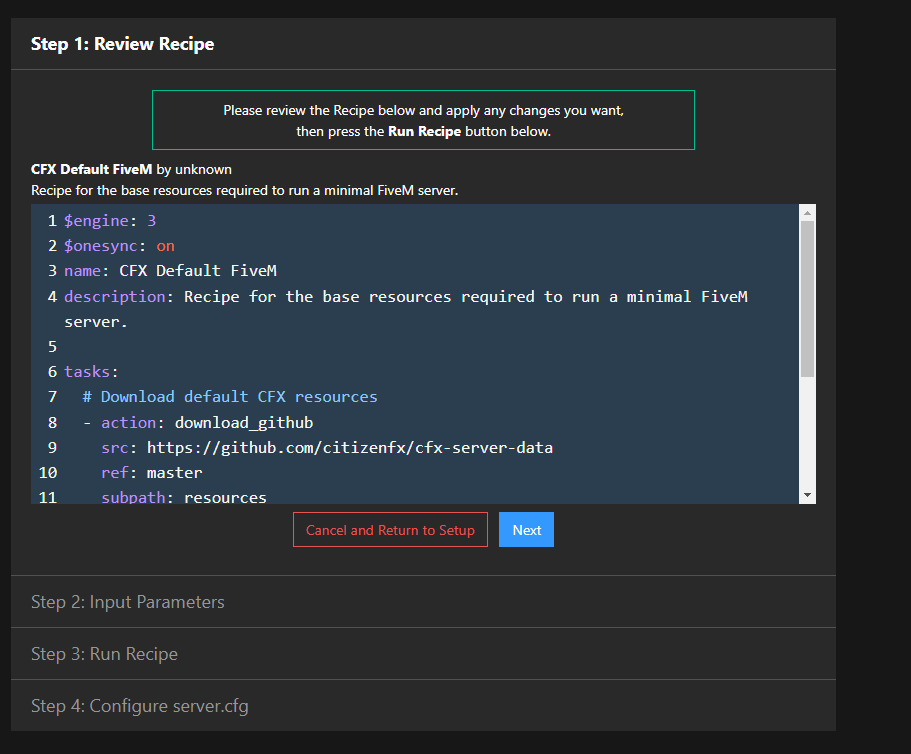Image resolution: width=911 pixels, height=754 pixels.
Task: Expand Step 3: Run Recipe section
Action: click(423, 654)
